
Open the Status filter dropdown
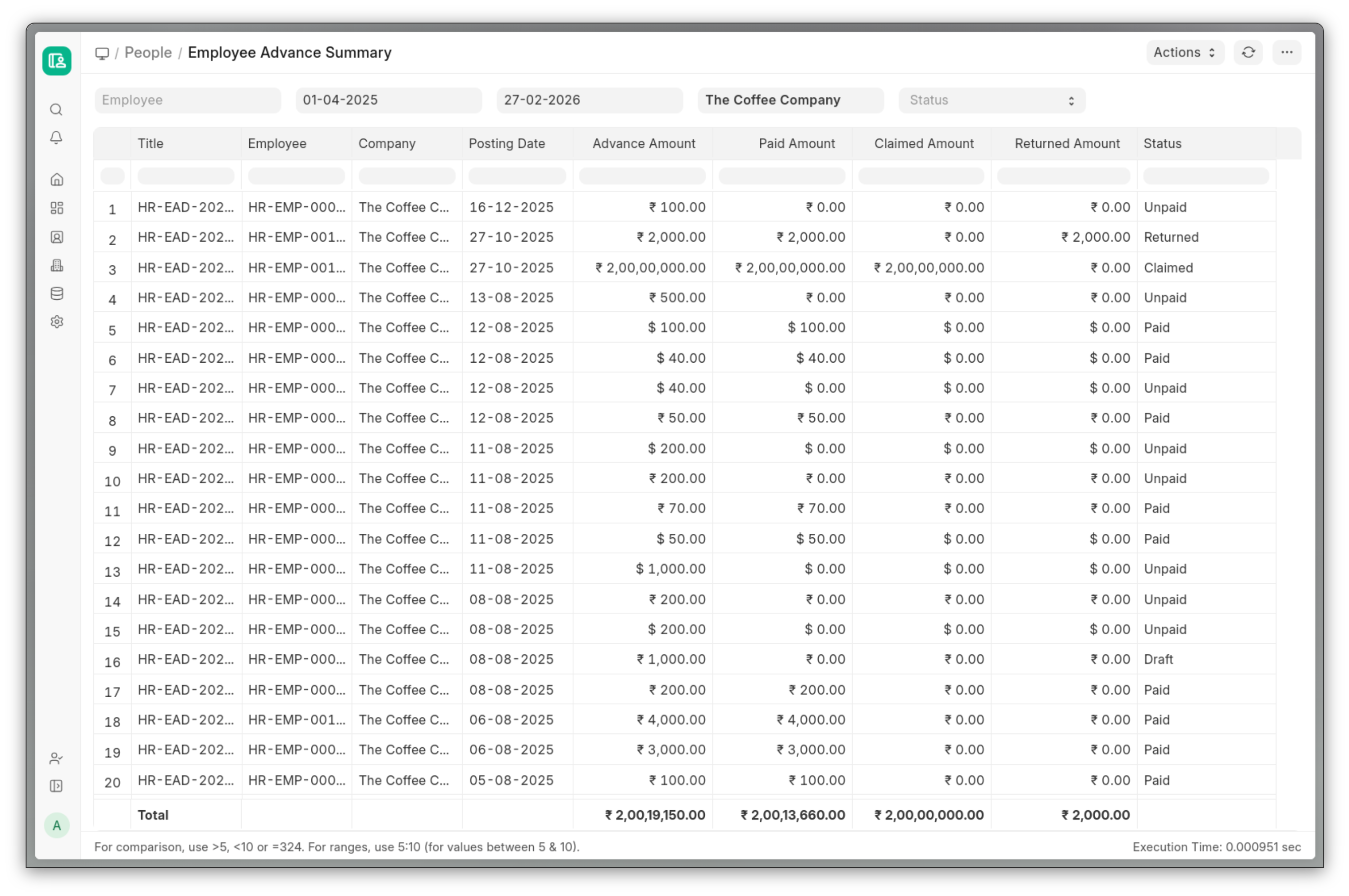[x=991, y=100]
